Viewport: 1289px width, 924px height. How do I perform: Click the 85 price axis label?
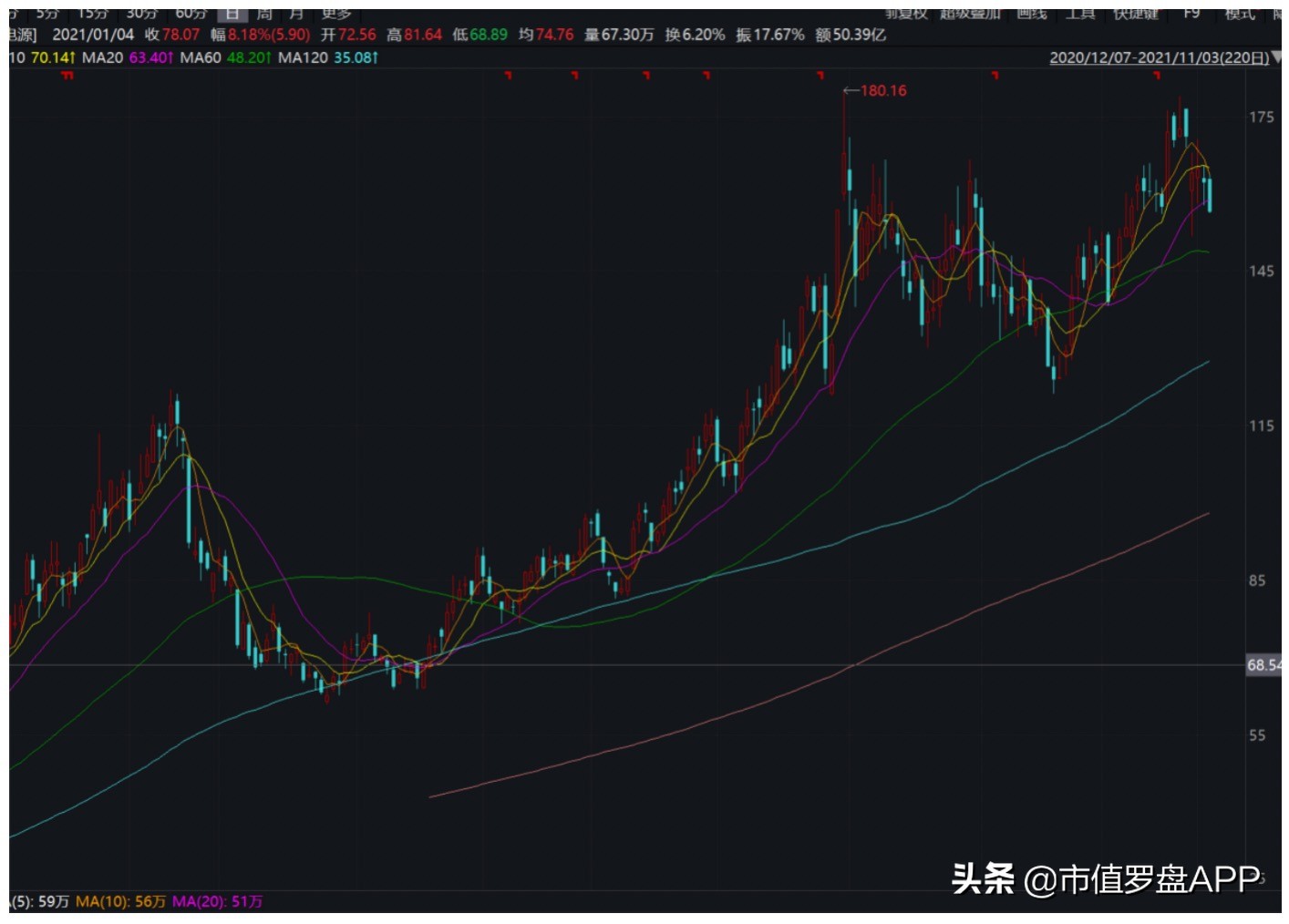tap(1257, 580)
